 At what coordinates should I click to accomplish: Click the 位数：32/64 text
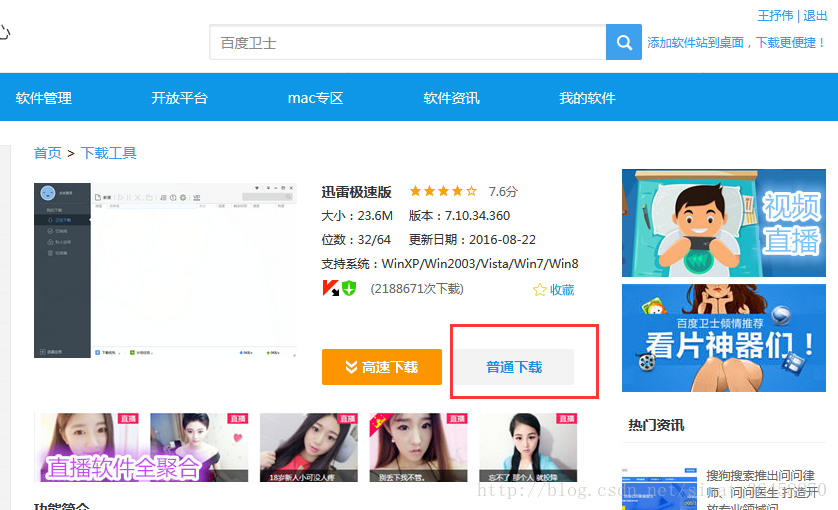(356, 239)
